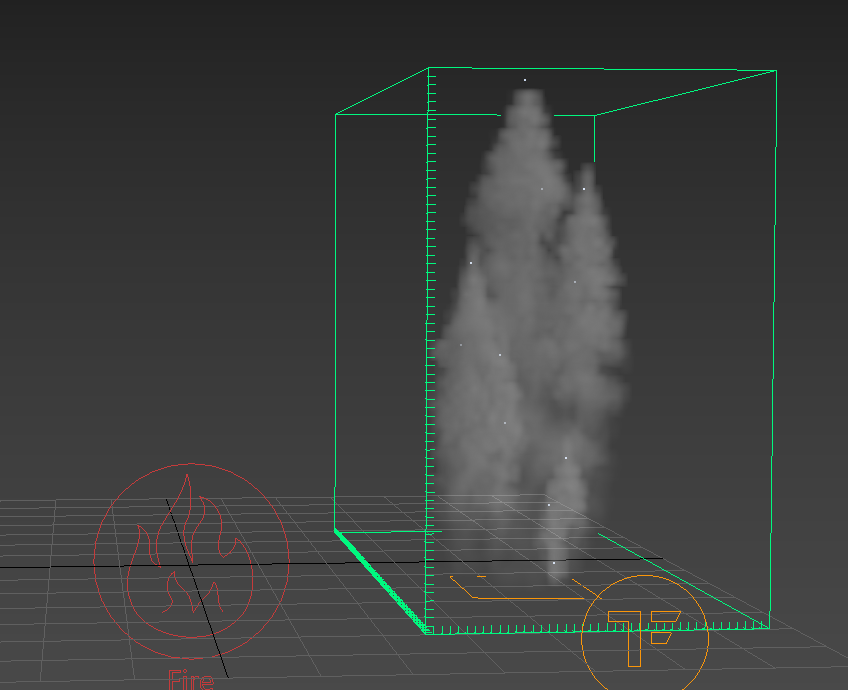Select the thick green bottom-left simulator edge
This screenshot has height=690, width=848.
point(380,582)
